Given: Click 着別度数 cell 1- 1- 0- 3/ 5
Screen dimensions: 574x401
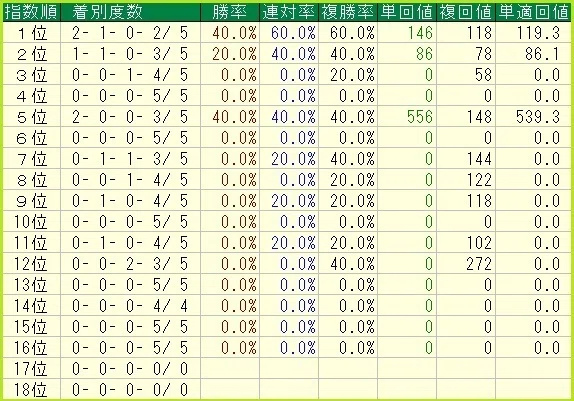Looking at the screenshot, I should pyautogui.click(x=130, y=54).
